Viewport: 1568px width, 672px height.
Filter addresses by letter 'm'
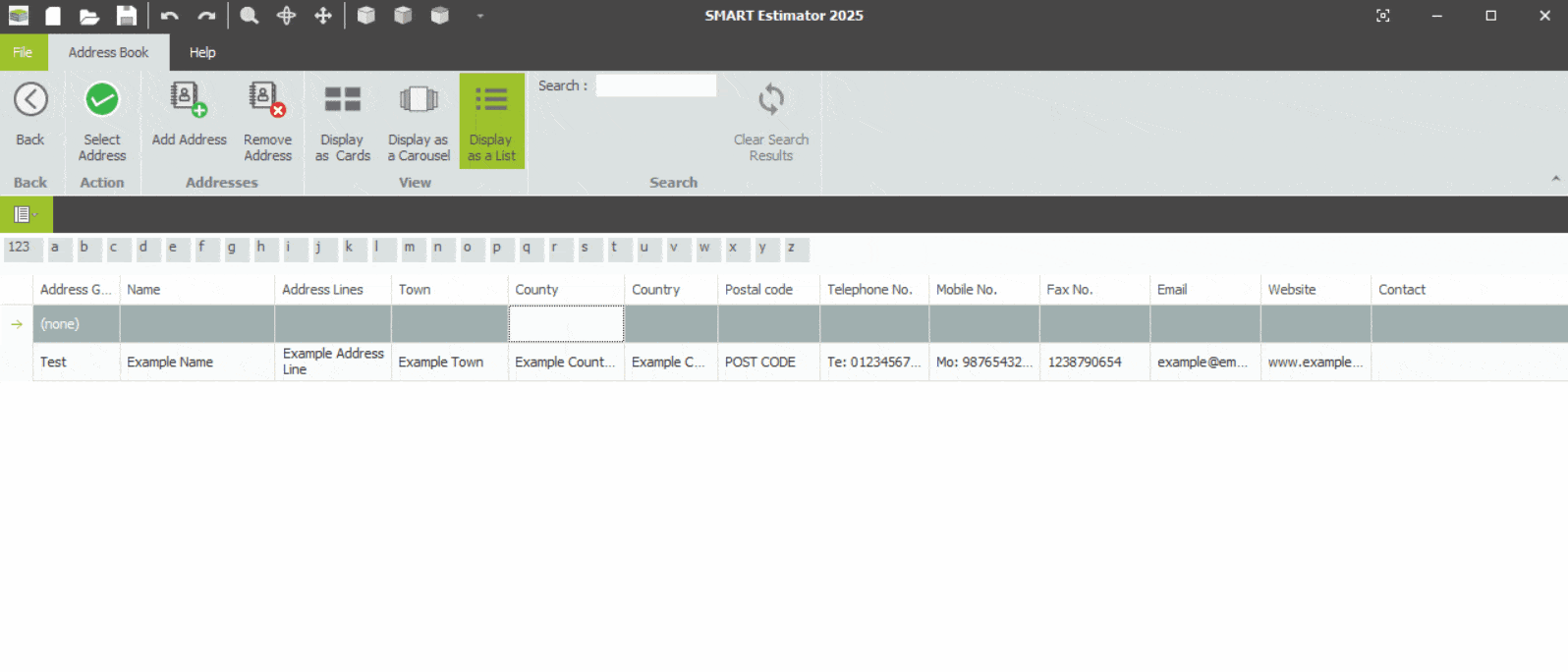tap(410, 248)
